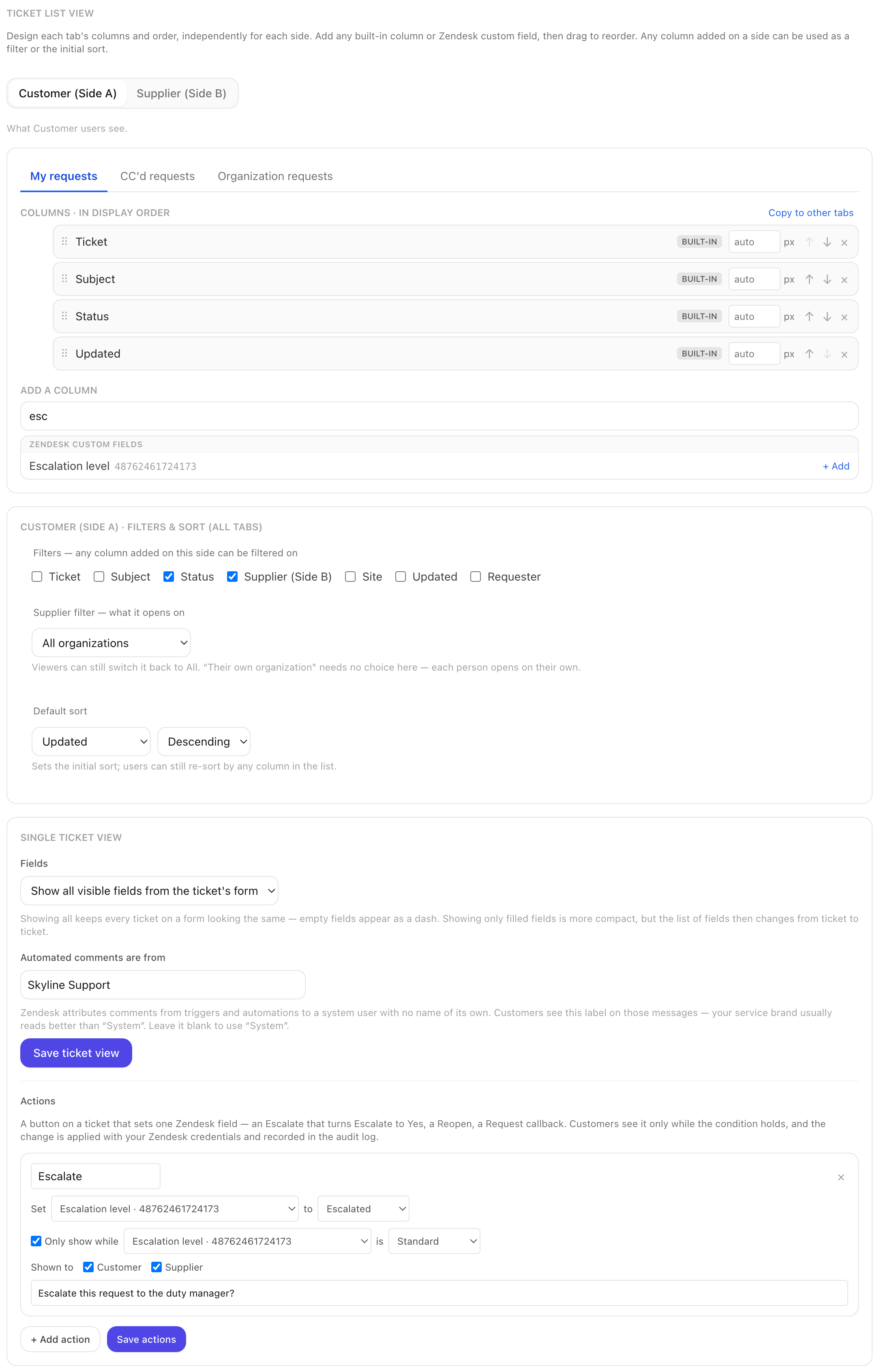Screen dimensions: 879x1372
Task: Click the Add action button
Action: (60, 1339)
